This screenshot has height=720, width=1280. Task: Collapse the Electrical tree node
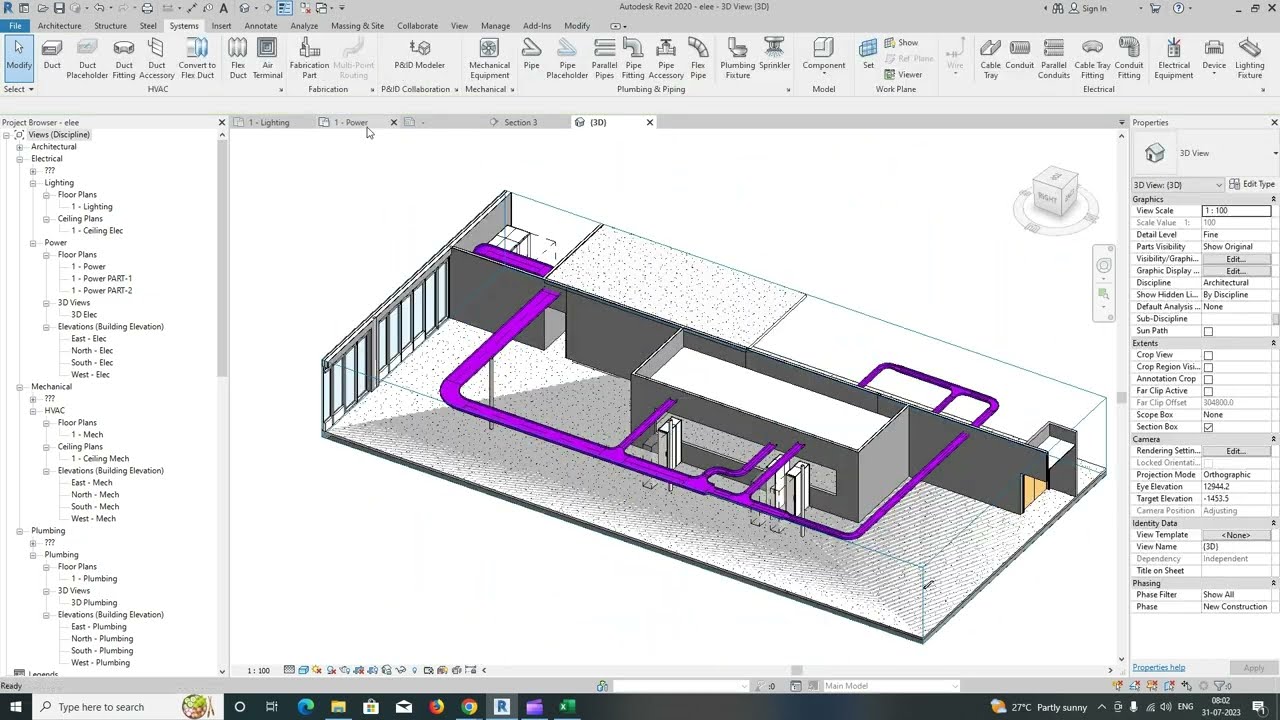click(19, 159)
